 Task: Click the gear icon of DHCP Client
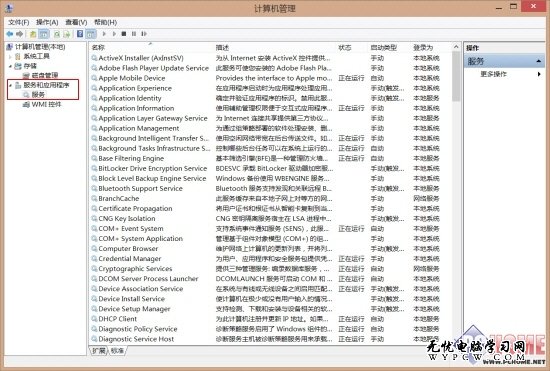pyautogui.click(x=94, y=319)
